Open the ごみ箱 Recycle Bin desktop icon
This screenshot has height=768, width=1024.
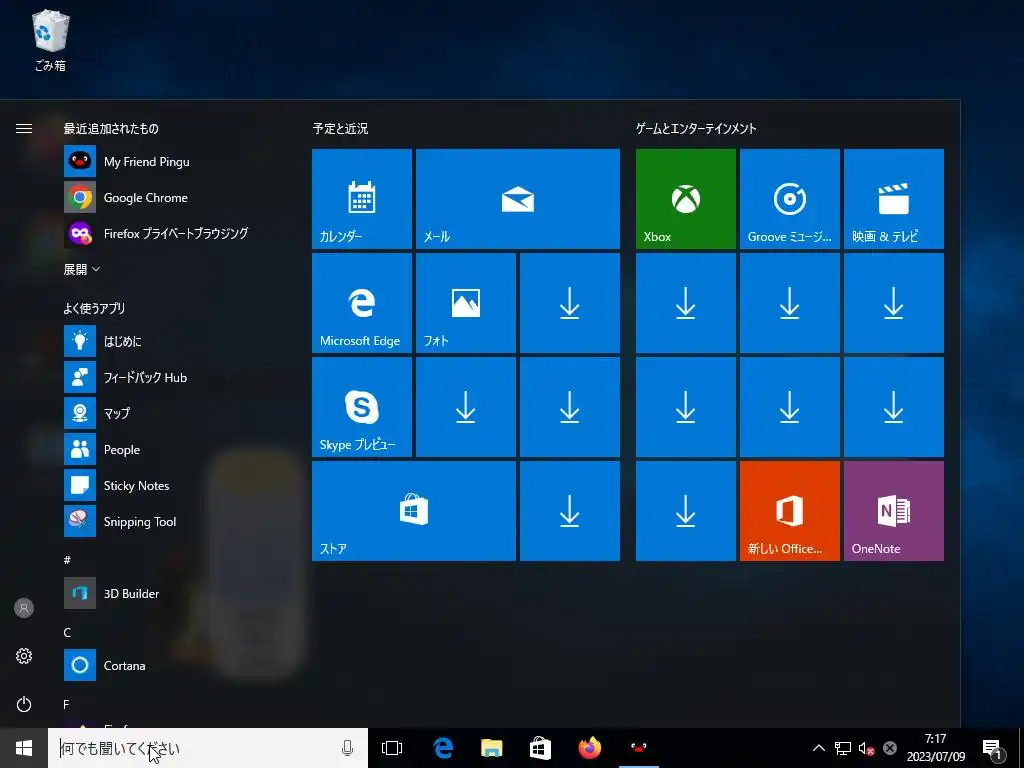pyautogui.click(x=50, y=40)
